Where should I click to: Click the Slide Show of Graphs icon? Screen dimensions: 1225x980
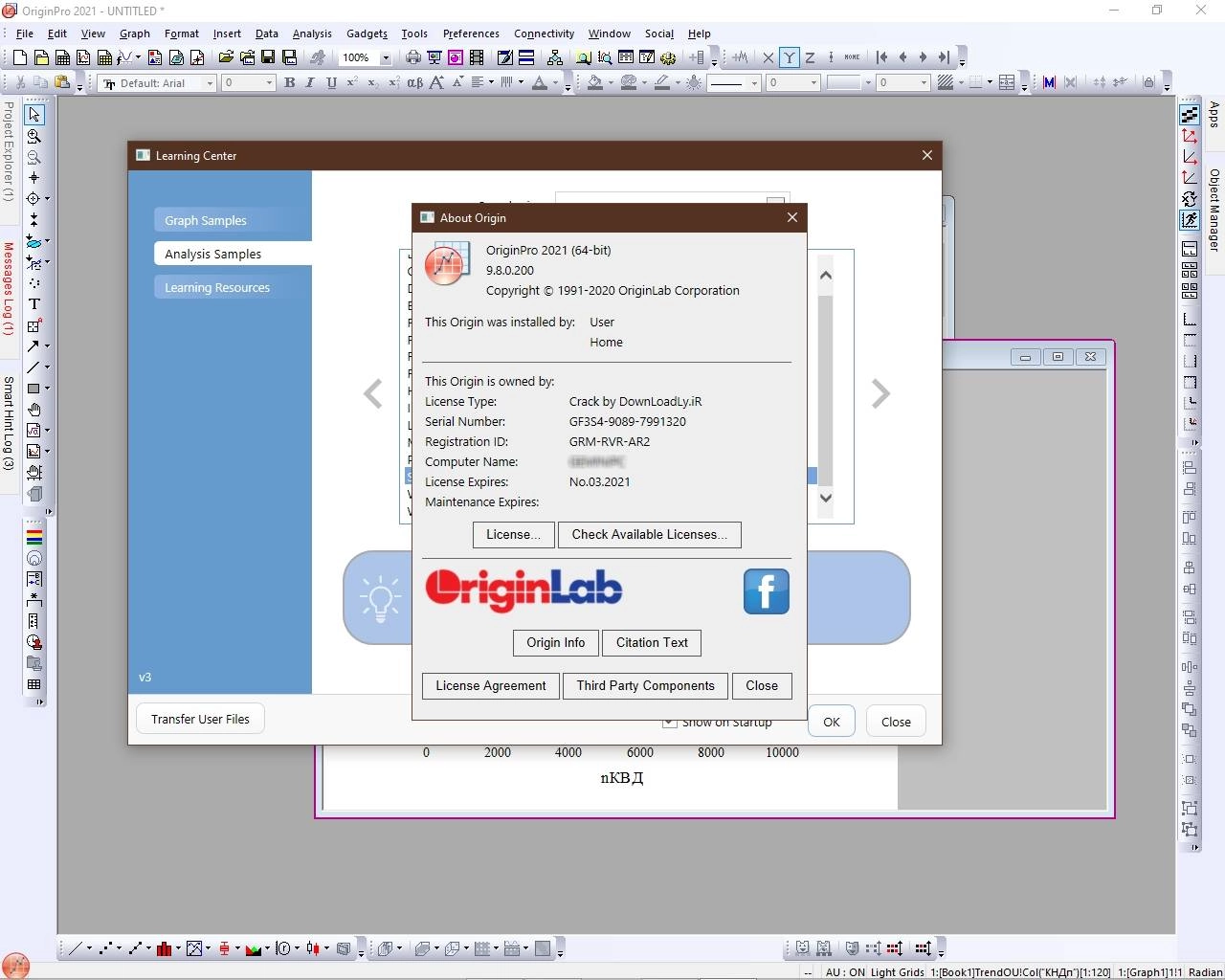point(434,57)
